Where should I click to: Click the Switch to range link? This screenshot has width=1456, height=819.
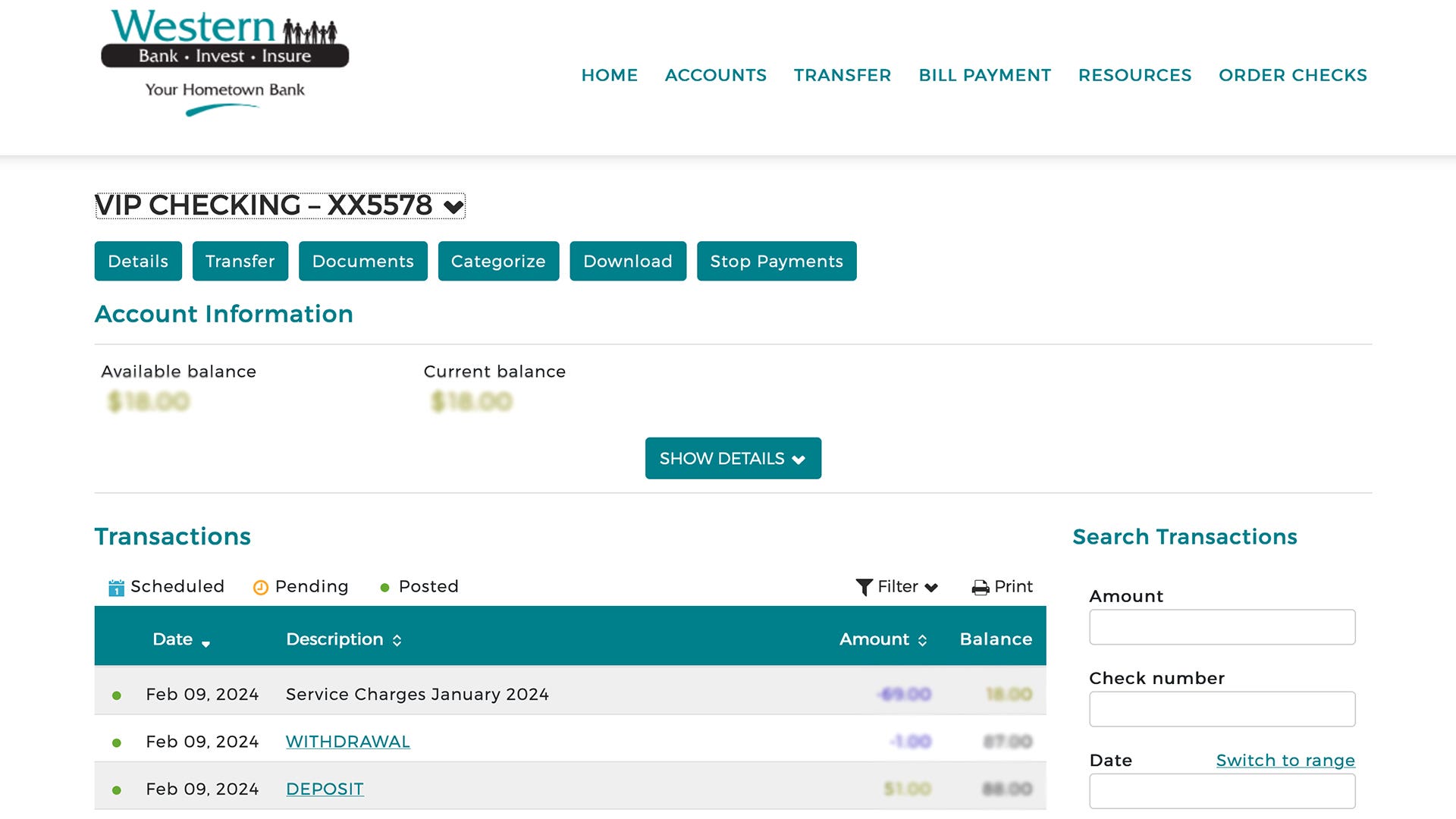[1285, 760]
